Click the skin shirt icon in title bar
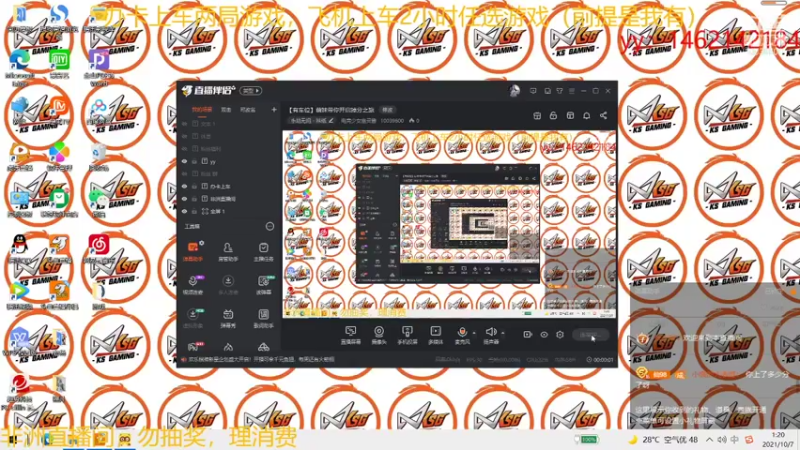 tap(560, 91)
